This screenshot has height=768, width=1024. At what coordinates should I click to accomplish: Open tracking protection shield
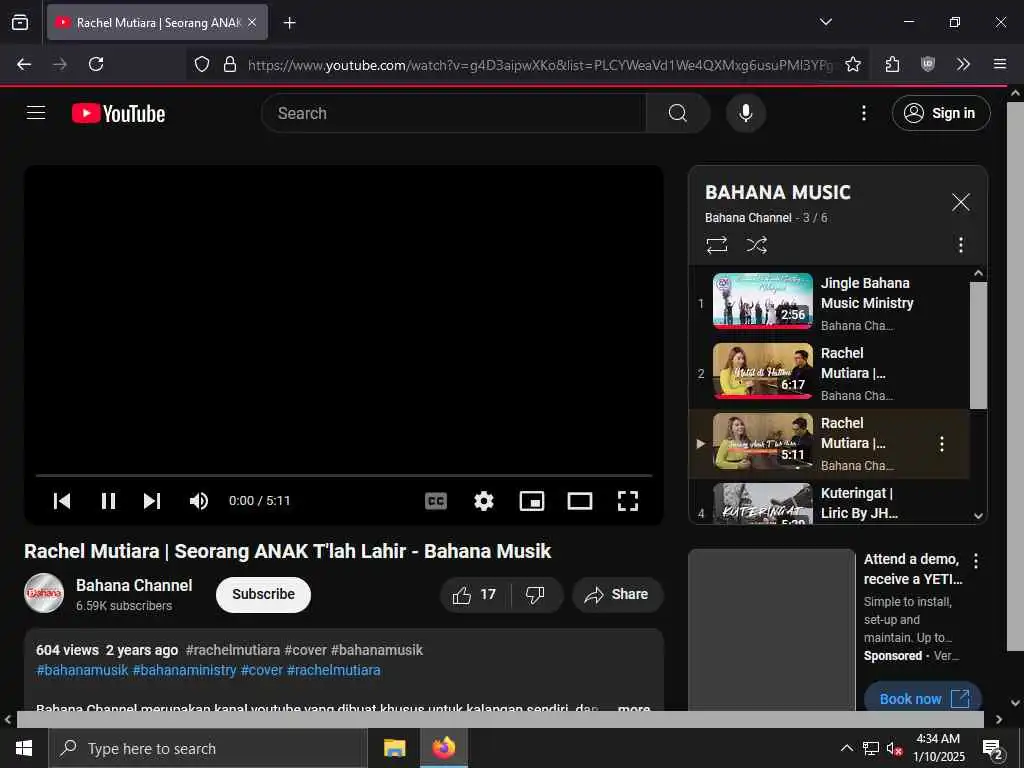tap(202, 64)
